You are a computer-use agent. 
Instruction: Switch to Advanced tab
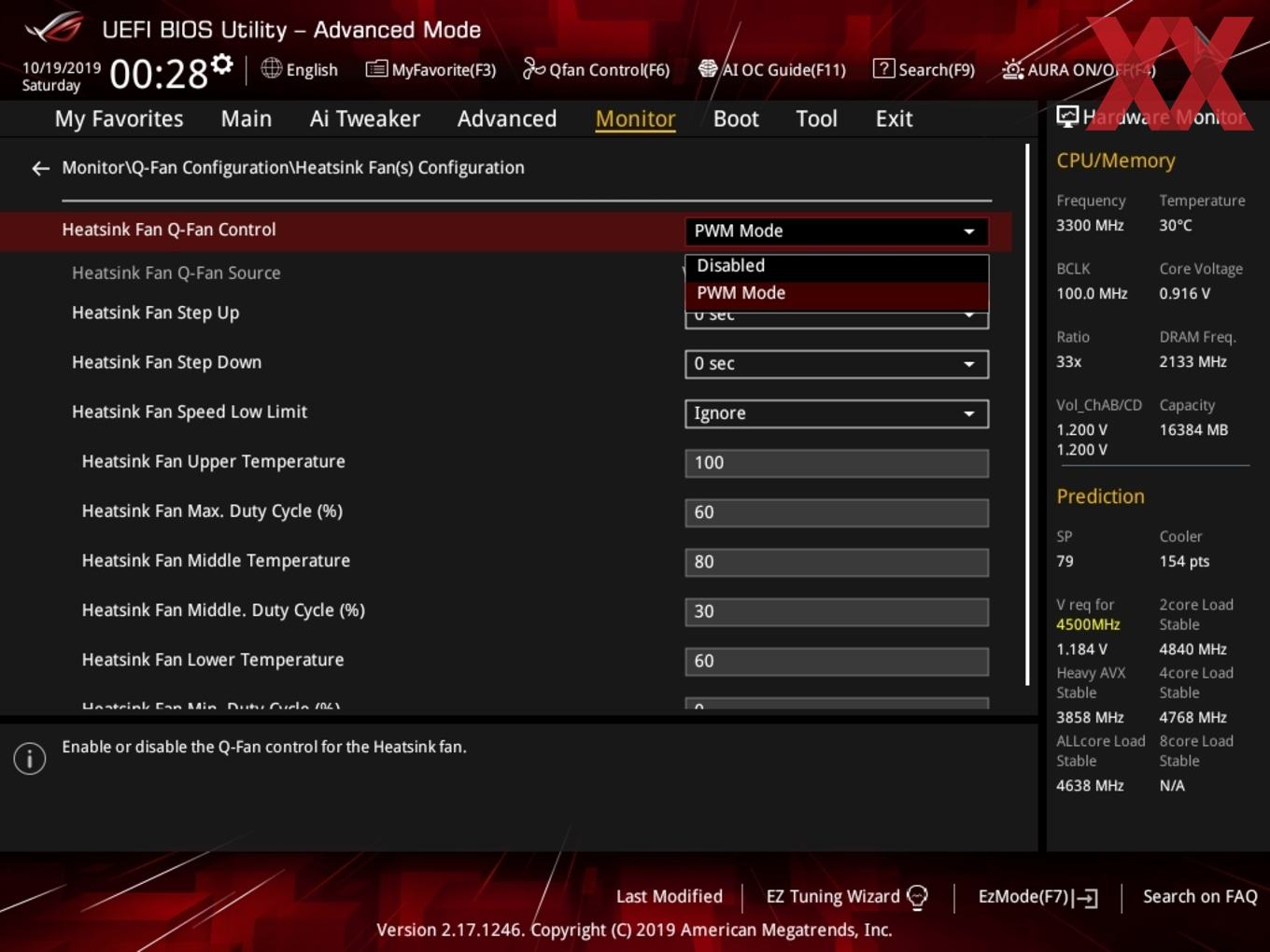click(507, 119)
